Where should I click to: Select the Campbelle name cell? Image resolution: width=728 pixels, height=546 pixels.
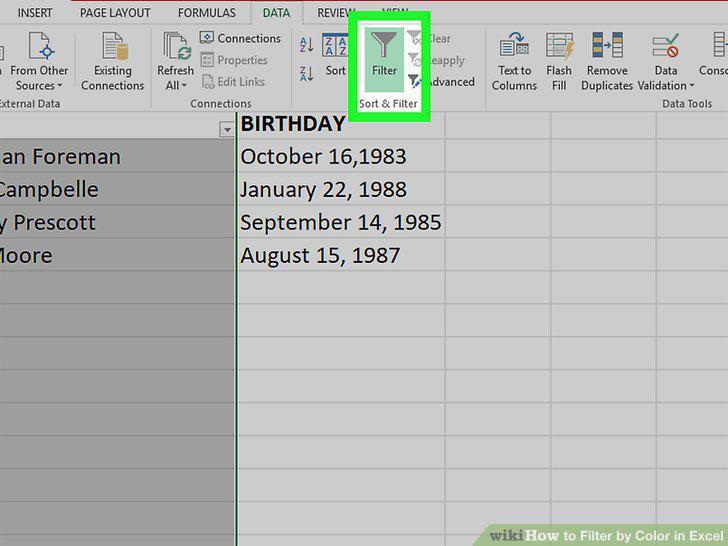pyautogui.click(x=117, y=189)
